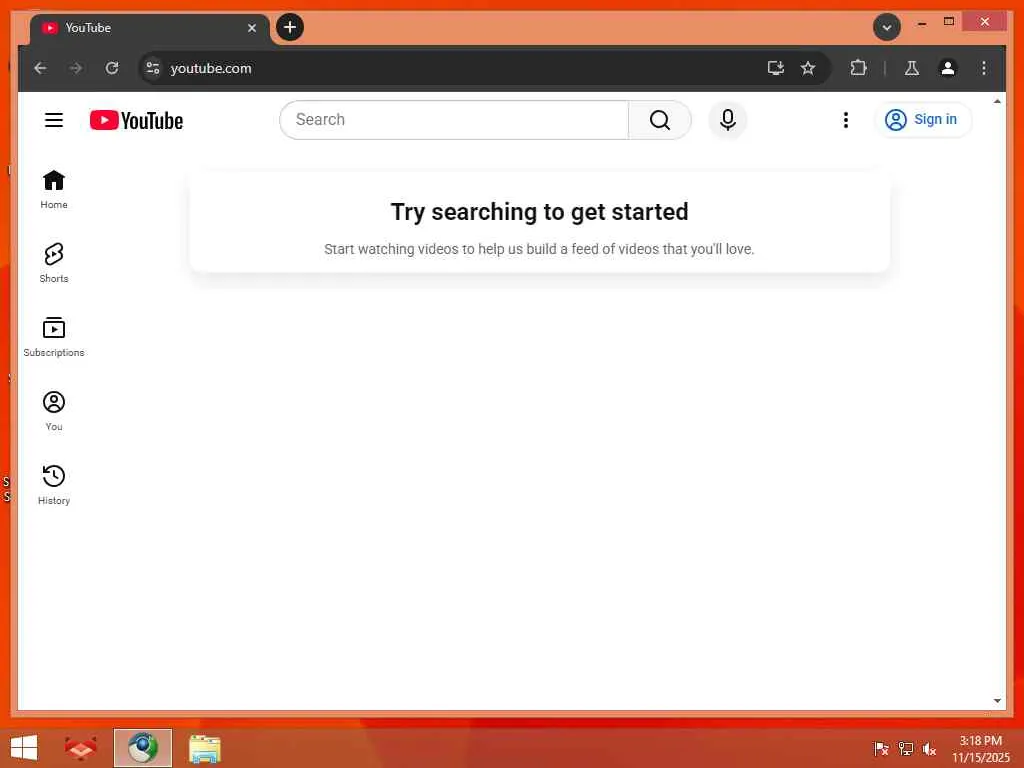
Task: Open File Explorer from the taskbar
Action: (205, 748)
